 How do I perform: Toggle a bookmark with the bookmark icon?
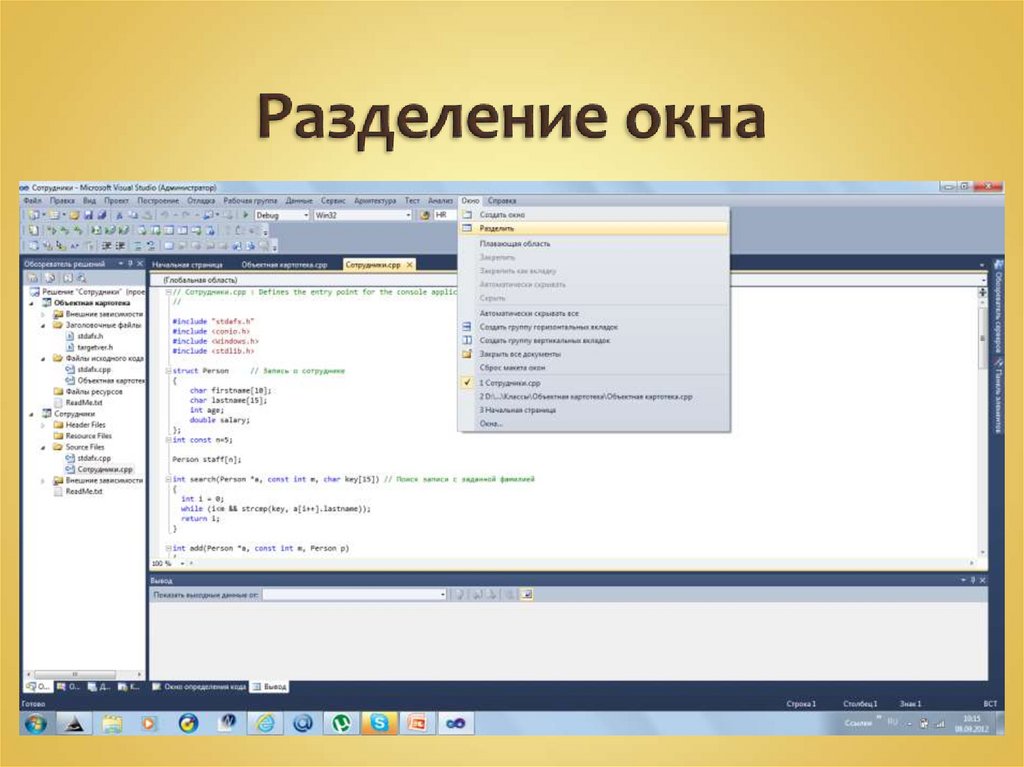coord(168,246)
